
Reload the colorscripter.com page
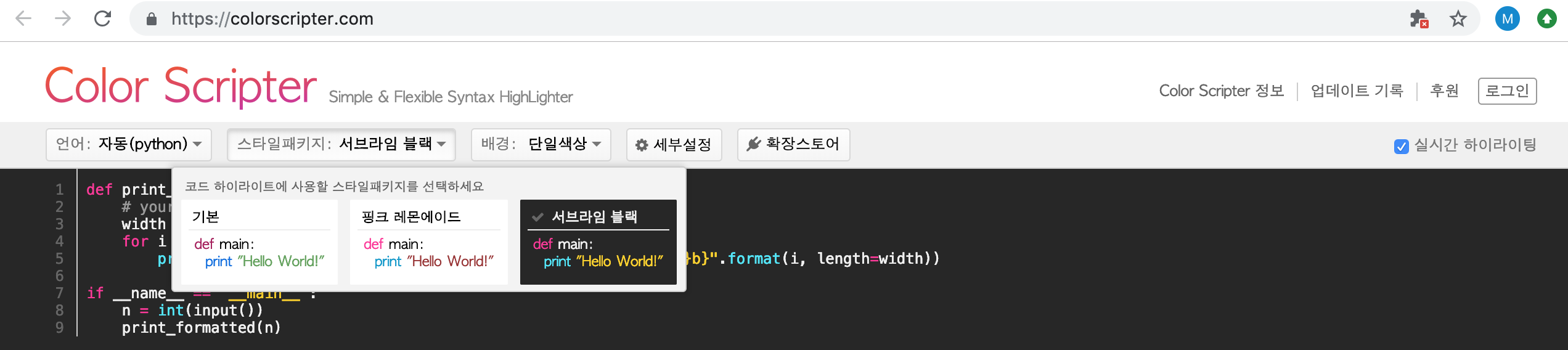pyautogui.click(x=102, y=18)
